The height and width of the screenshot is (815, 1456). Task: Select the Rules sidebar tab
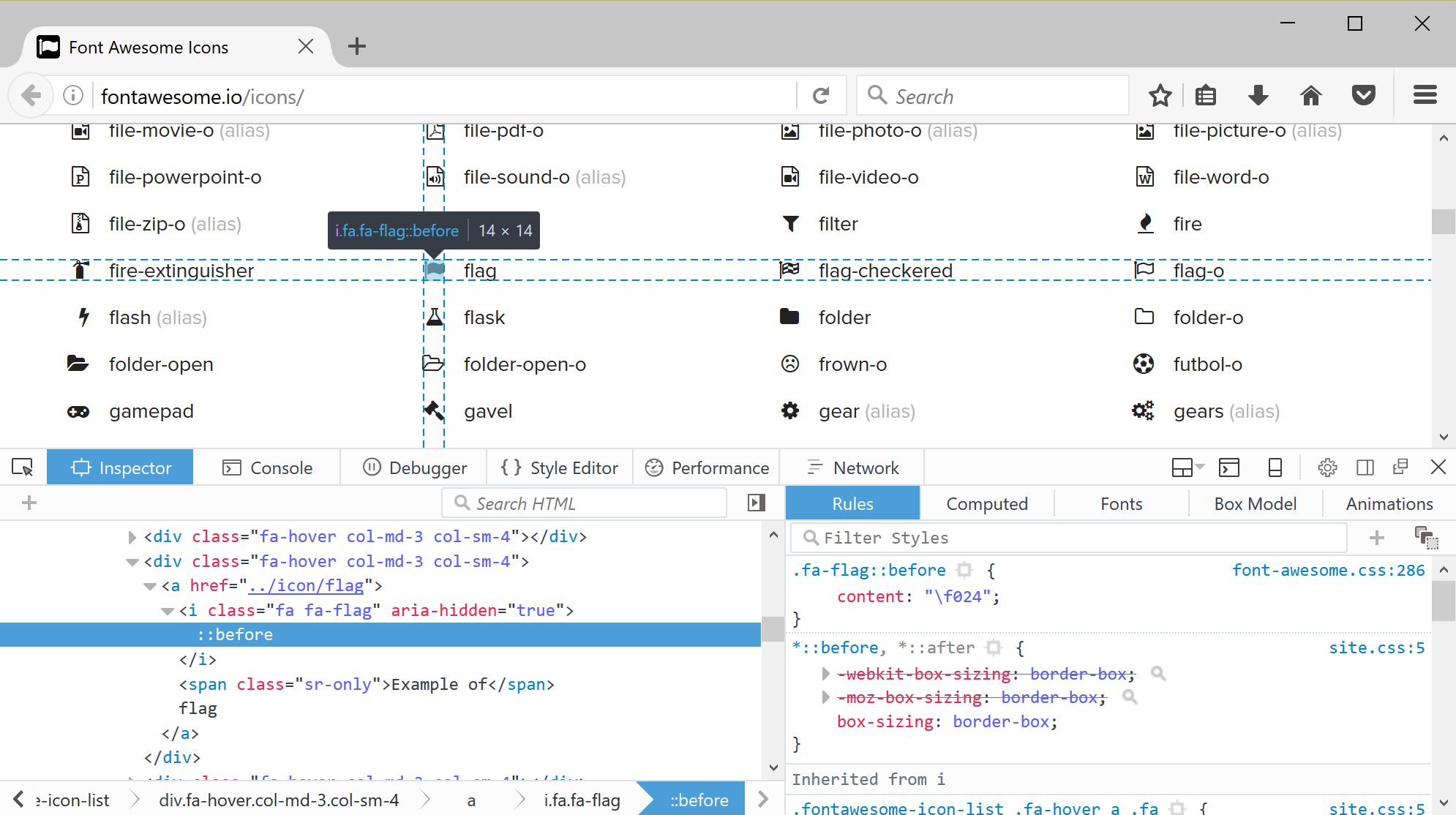click(852, 503)
